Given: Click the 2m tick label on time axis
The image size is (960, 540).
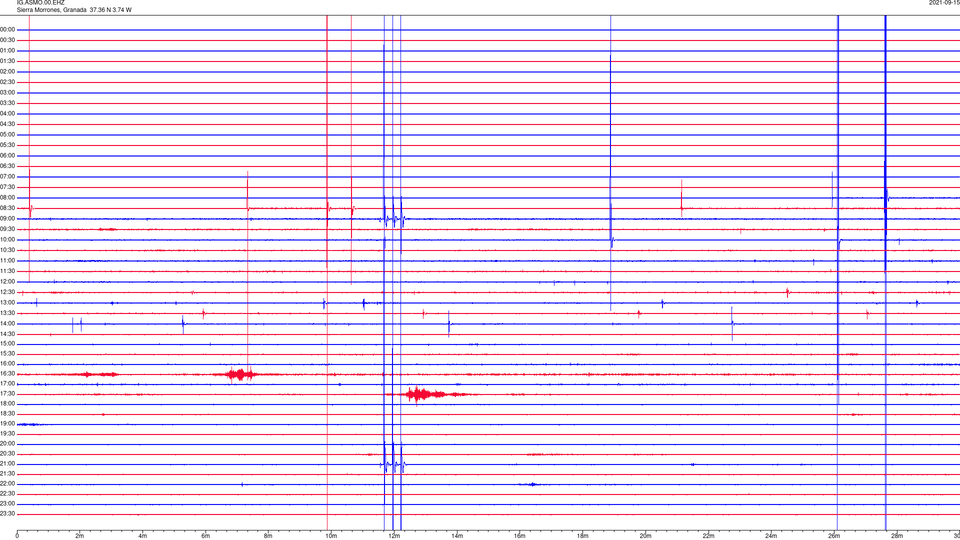Looking at the screenshot, I should coord(80,536).
